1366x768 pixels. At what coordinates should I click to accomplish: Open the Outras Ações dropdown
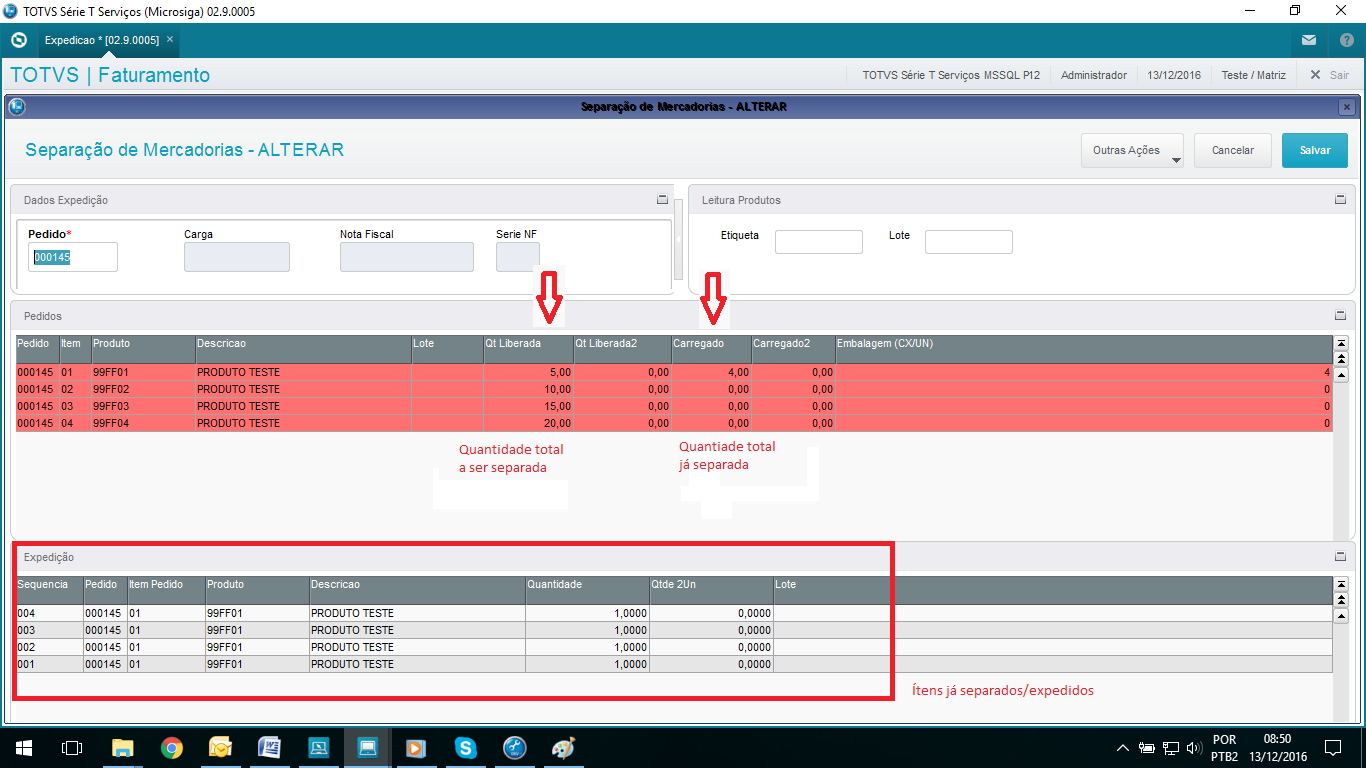[x=1132, y=151]
